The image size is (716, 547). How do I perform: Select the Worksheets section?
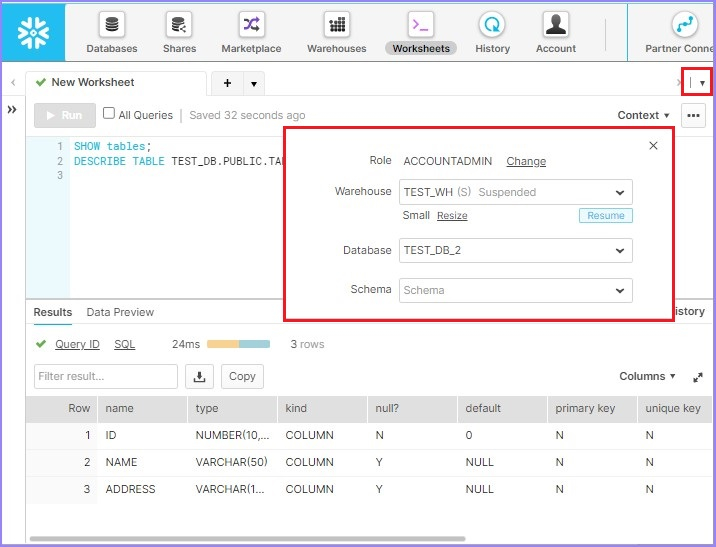[421, 32]
